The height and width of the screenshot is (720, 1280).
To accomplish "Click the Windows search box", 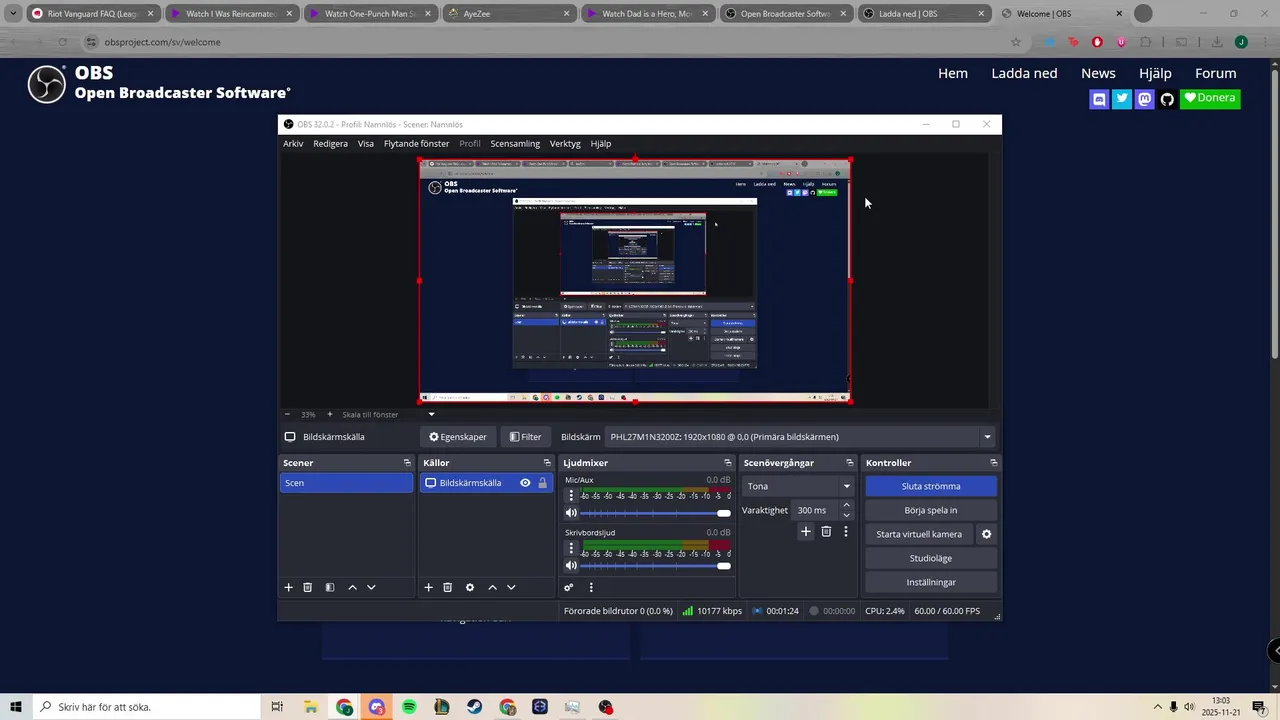I will [148, 707].
